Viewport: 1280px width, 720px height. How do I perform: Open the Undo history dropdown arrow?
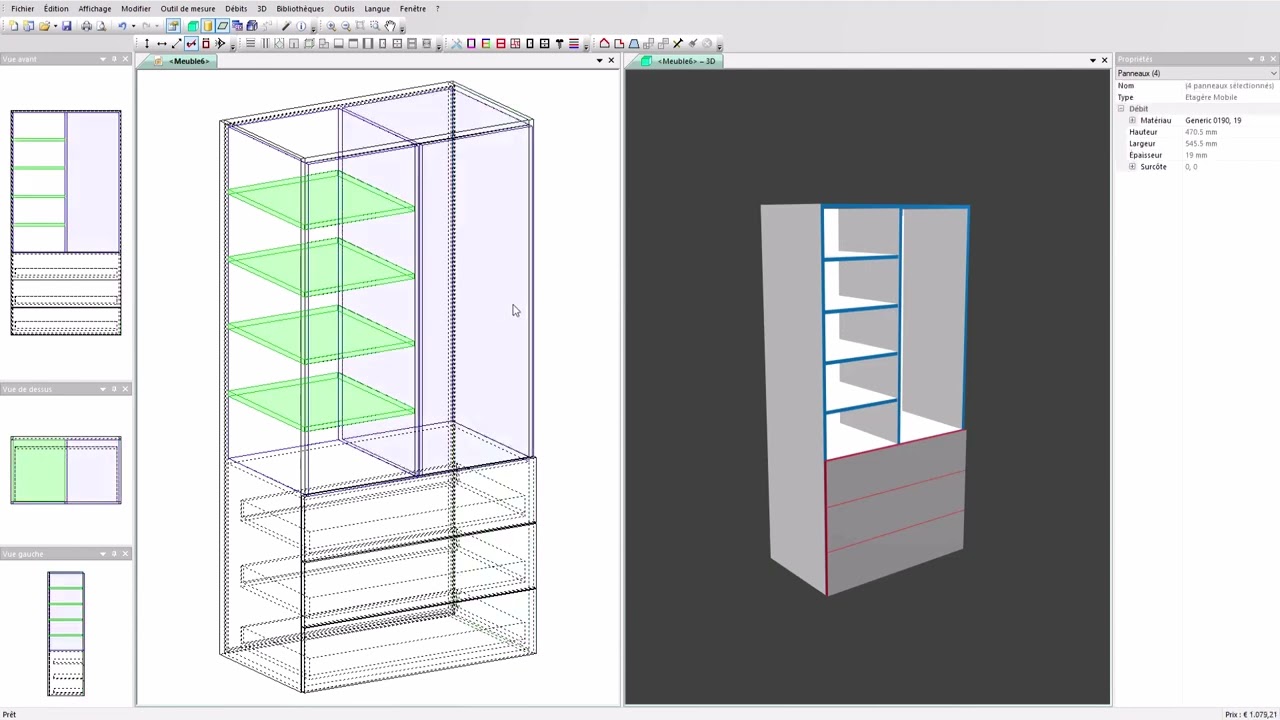[133, 26]
